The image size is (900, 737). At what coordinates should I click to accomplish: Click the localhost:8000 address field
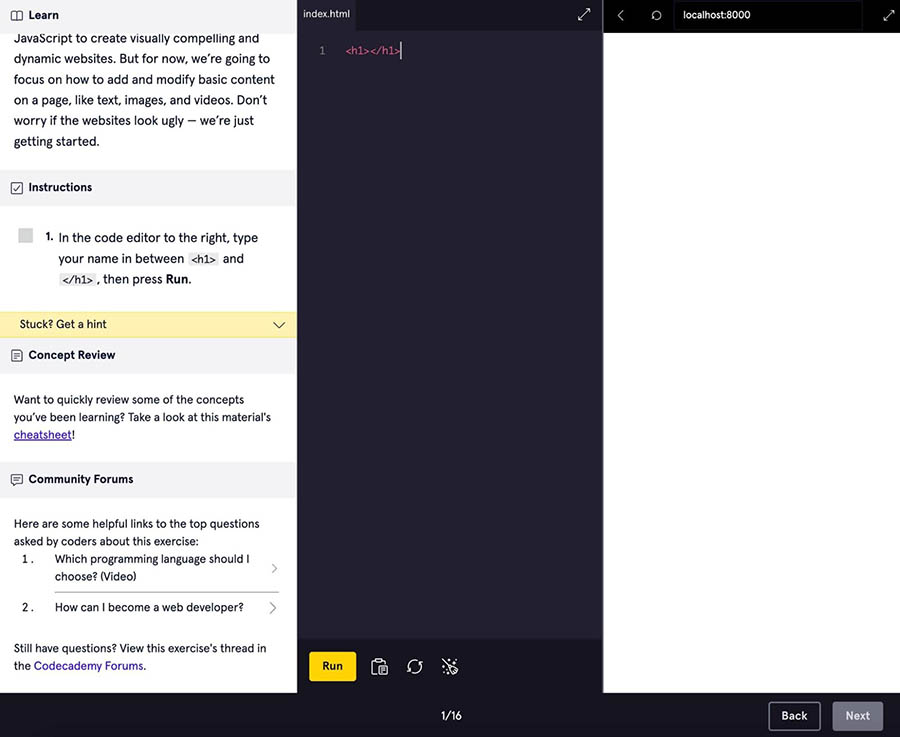click(x=766, y=15)
